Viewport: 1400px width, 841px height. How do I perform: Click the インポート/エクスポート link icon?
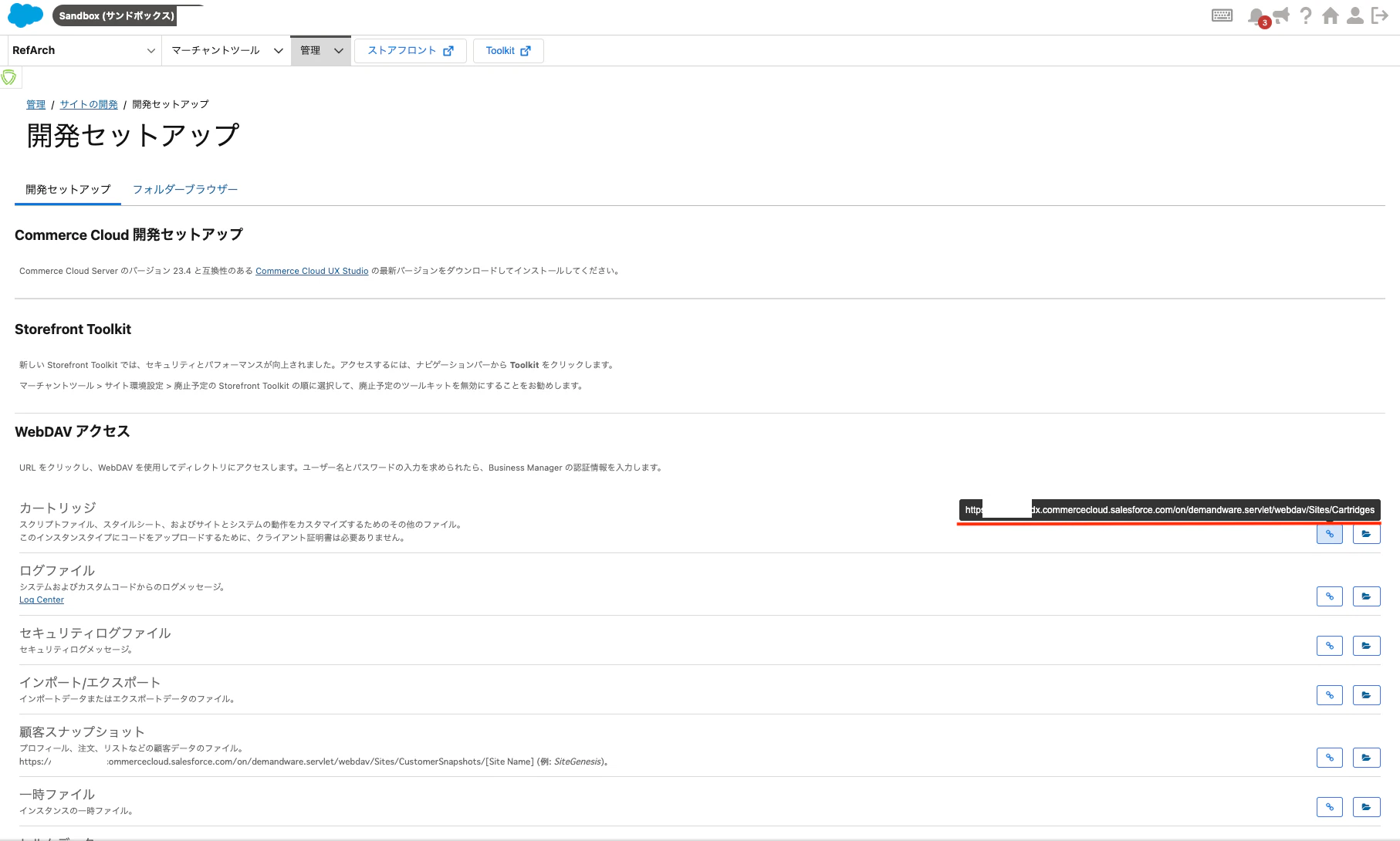(1330, 695)
